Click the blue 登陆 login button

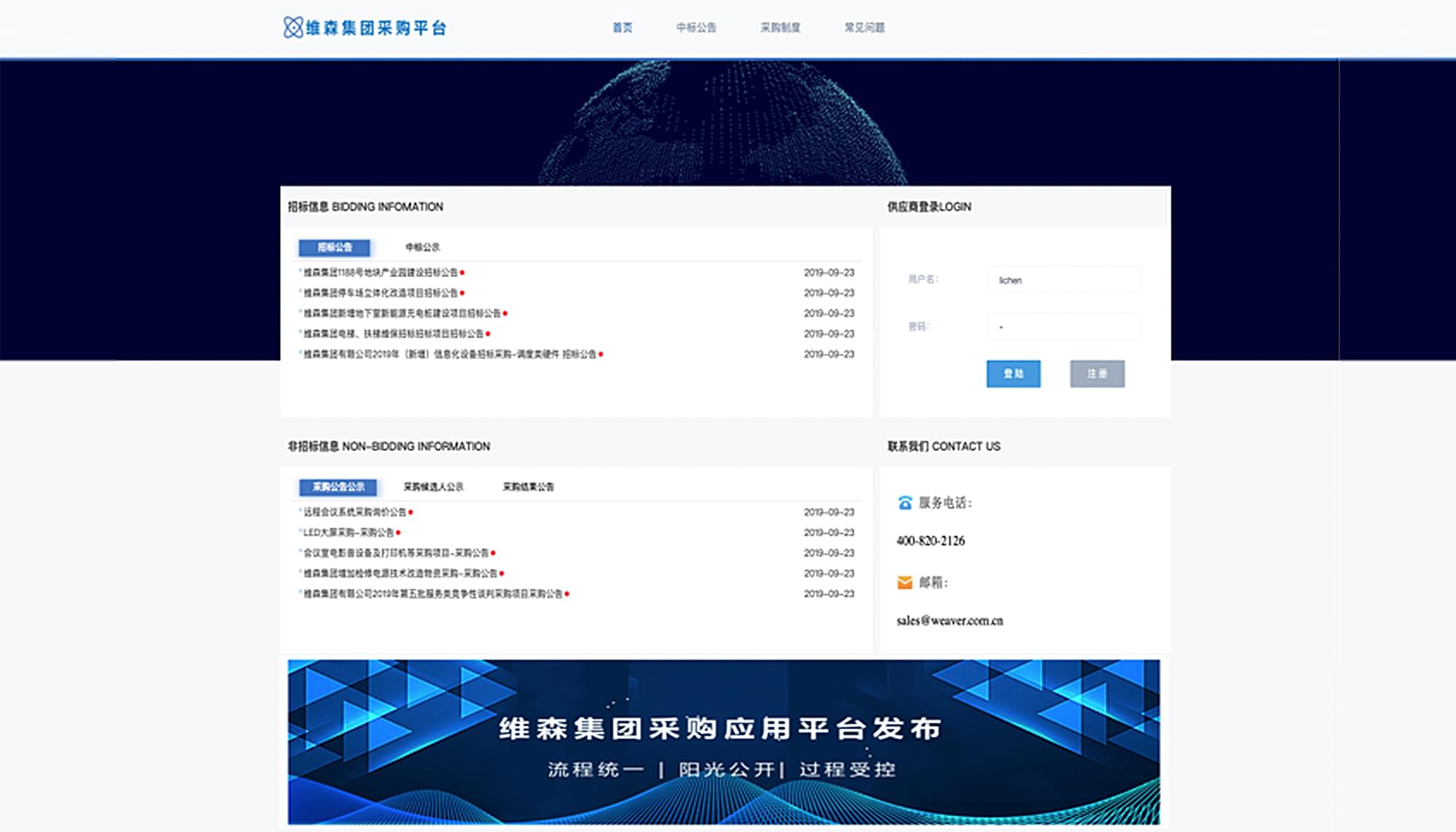(1013, 374)
